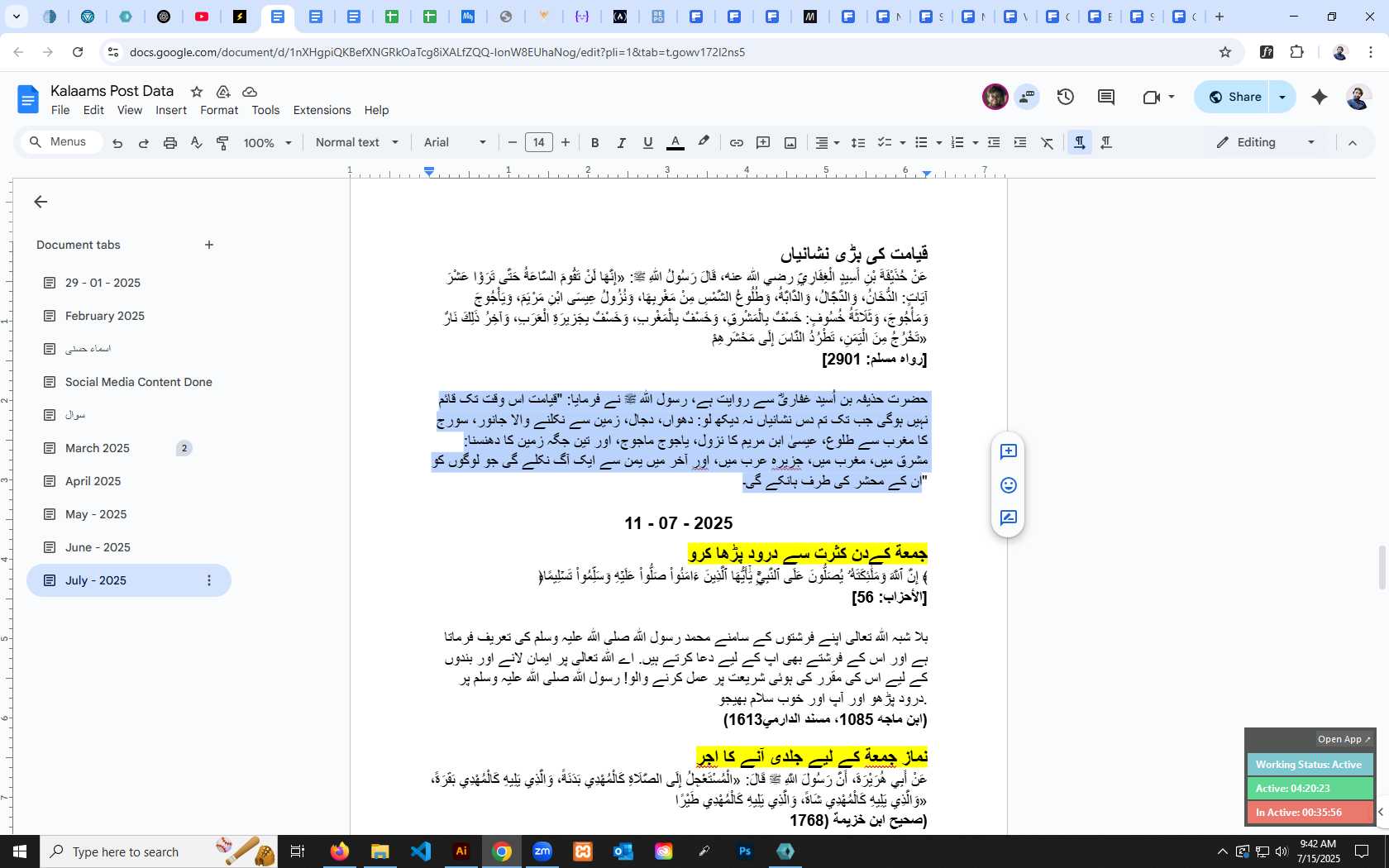Open highlight color picker
The image size is (1389, 868).
pyautogui.click(x=704, y=143)
